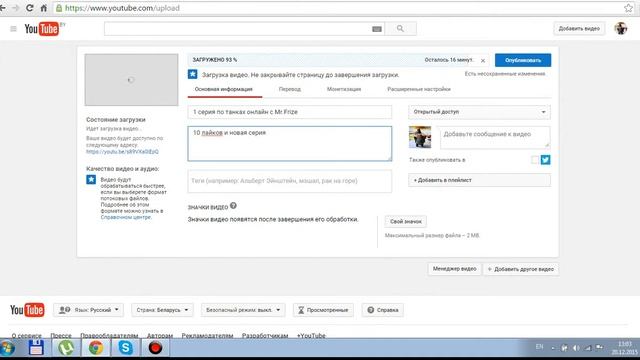Open Менеджер видео button
The width and height of the screenshot is (640, 360).
[454, 269]
